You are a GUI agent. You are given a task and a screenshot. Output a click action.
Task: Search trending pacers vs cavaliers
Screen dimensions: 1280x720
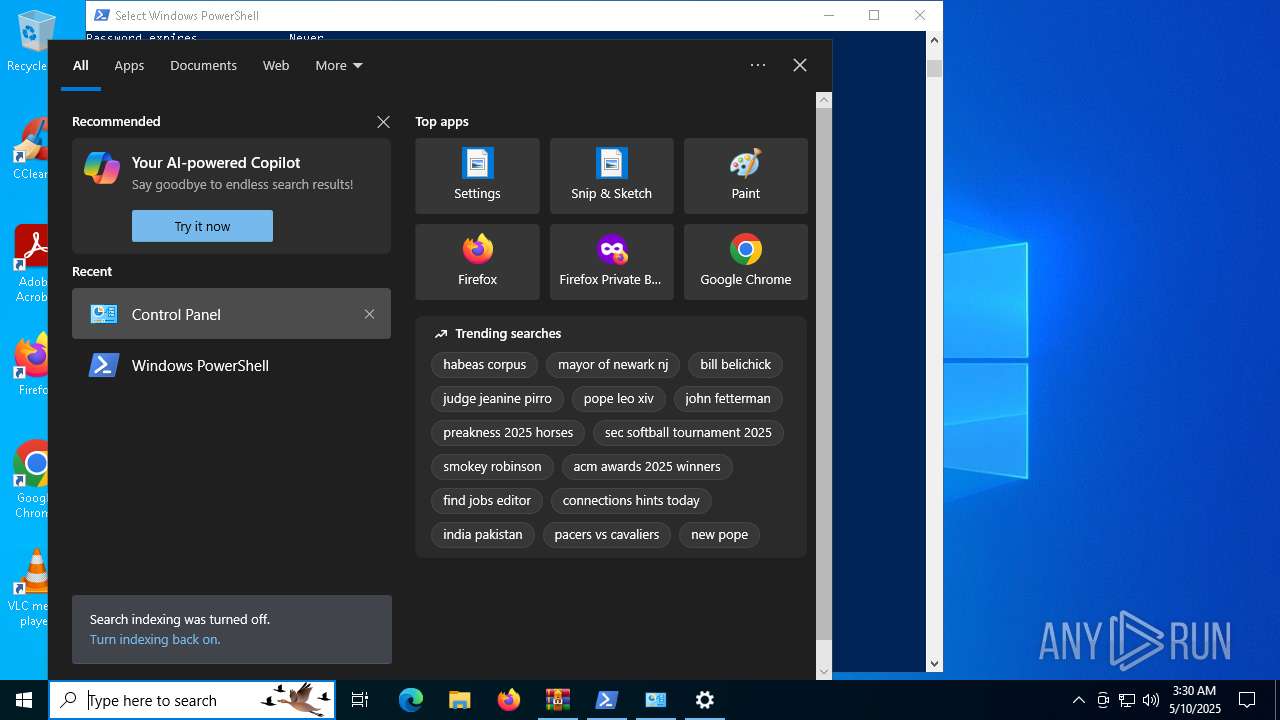coord(607,535)
